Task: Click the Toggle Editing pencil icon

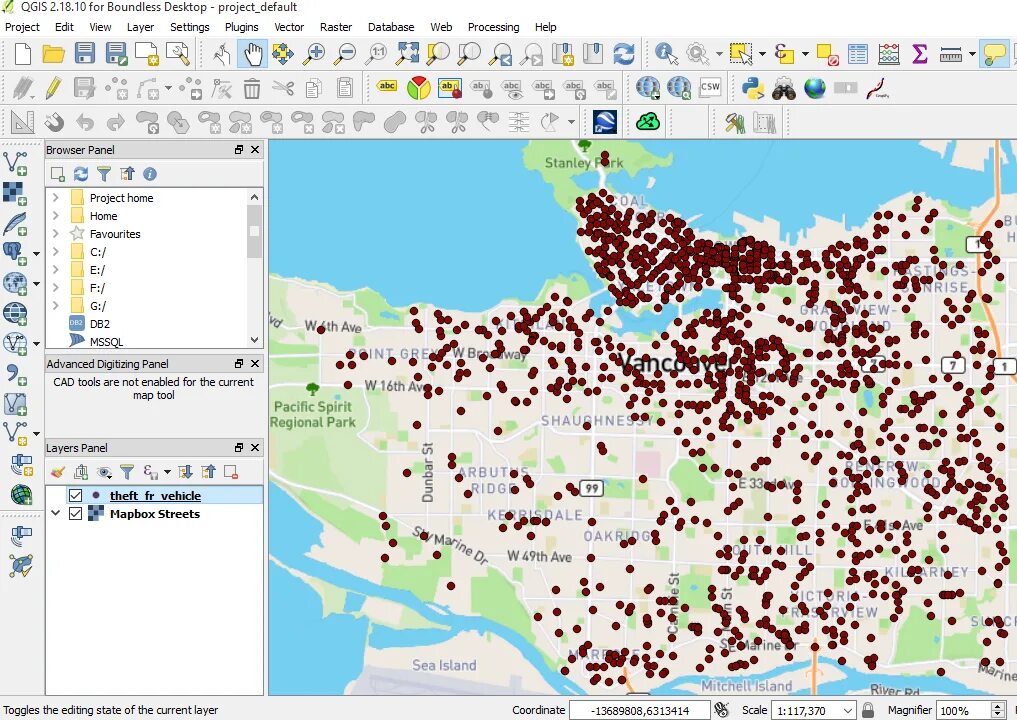Action: [x=53, y=88]
